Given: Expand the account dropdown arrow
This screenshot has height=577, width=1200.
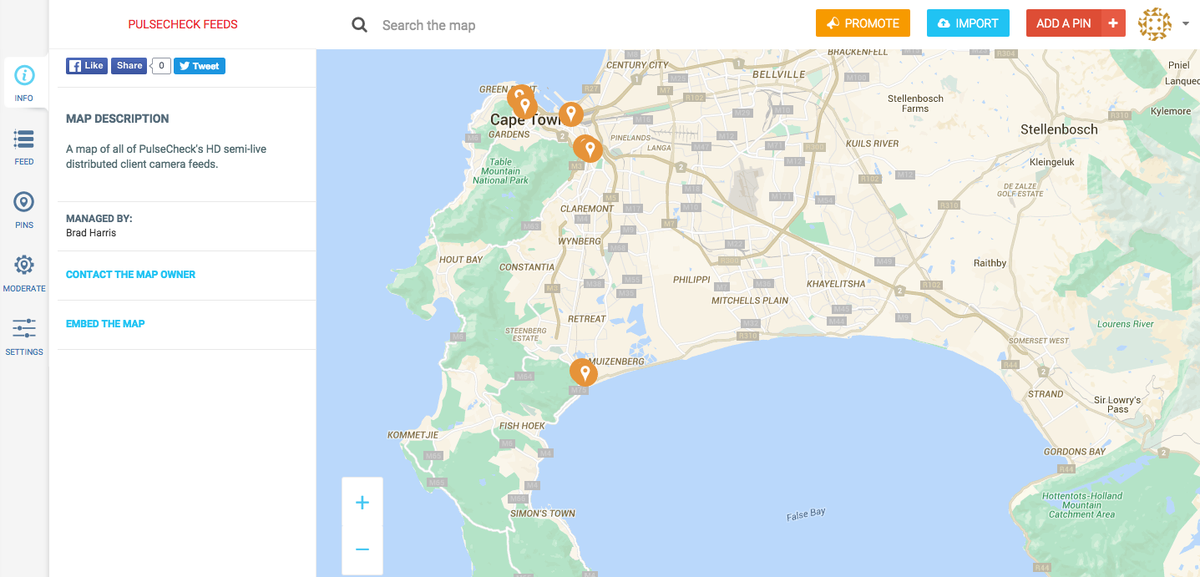Looking at the screenshot, I should [1185, 25].
